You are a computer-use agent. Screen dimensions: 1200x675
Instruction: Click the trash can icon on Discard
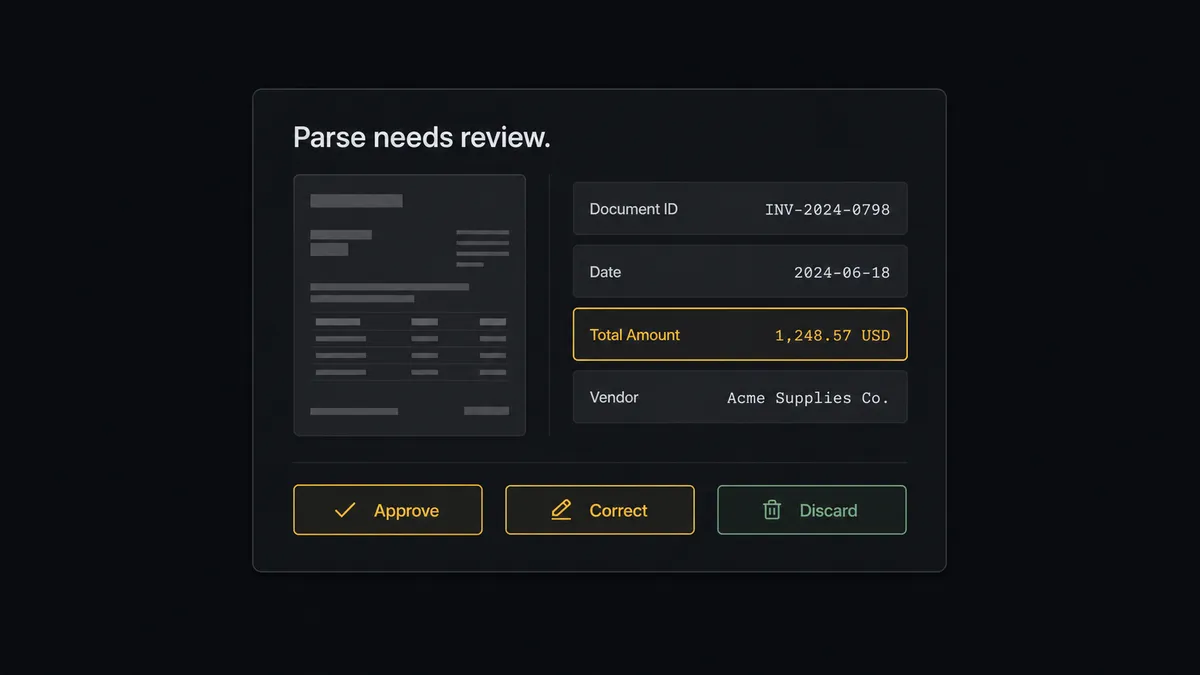[772, 510]
